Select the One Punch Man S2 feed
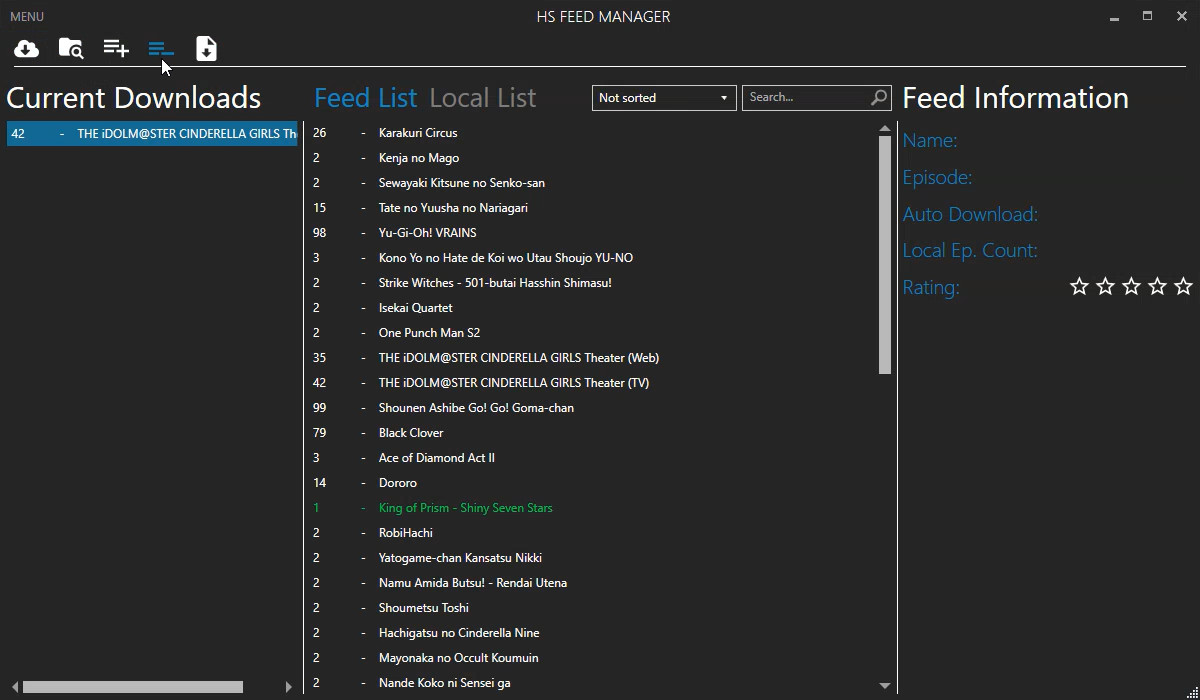This screenshot has height=700, width=1200. [429, 333]
